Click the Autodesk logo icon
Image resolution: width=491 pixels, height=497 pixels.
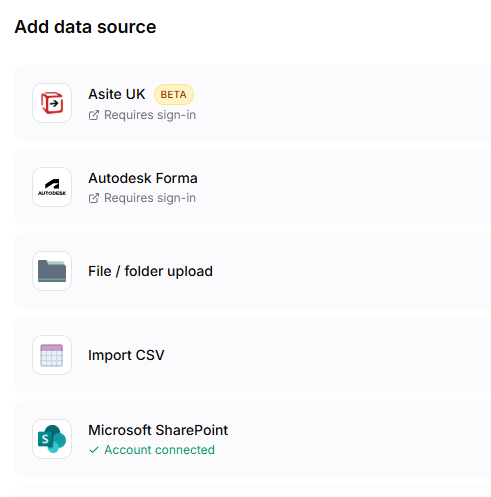tap(52, 187)
